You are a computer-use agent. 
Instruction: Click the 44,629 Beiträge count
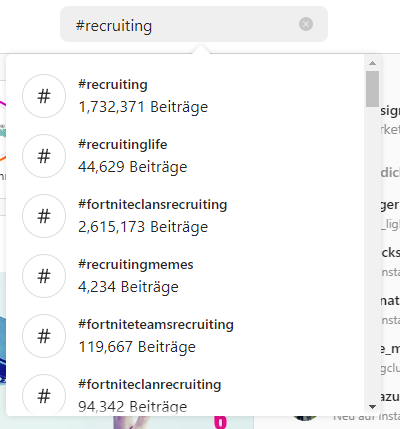pos(133,167)
